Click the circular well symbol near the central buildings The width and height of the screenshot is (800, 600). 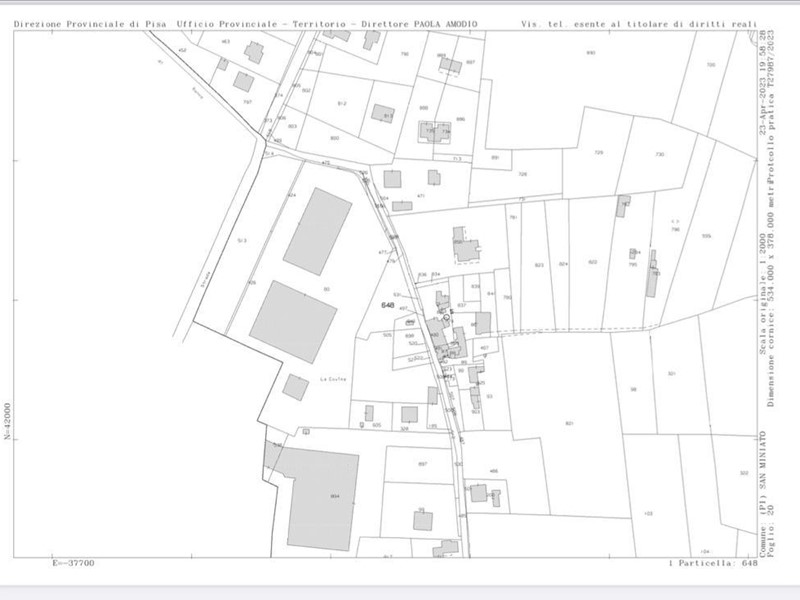[446, 317]
